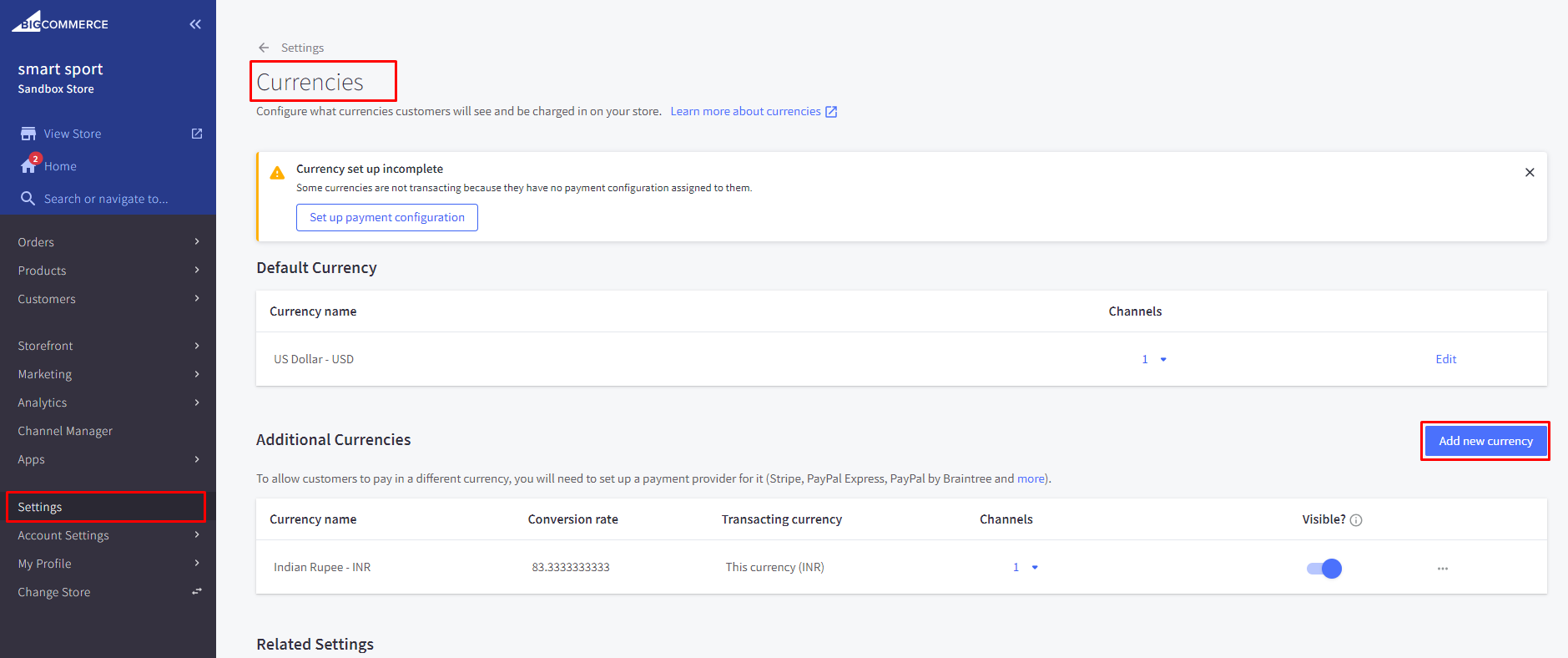Click the View Store storefront icon
This screenshot has width=1568, height=658.
point(28,134)
